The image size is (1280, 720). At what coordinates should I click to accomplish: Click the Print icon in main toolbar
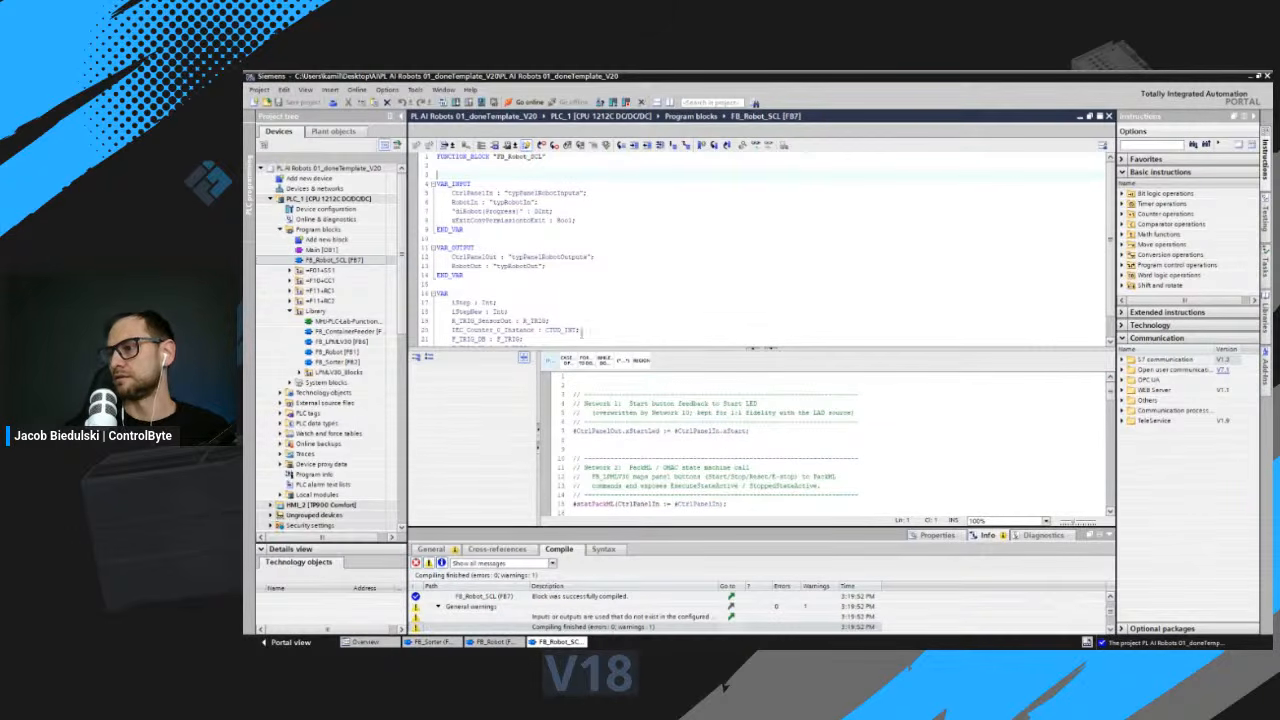tap(333, 102)
